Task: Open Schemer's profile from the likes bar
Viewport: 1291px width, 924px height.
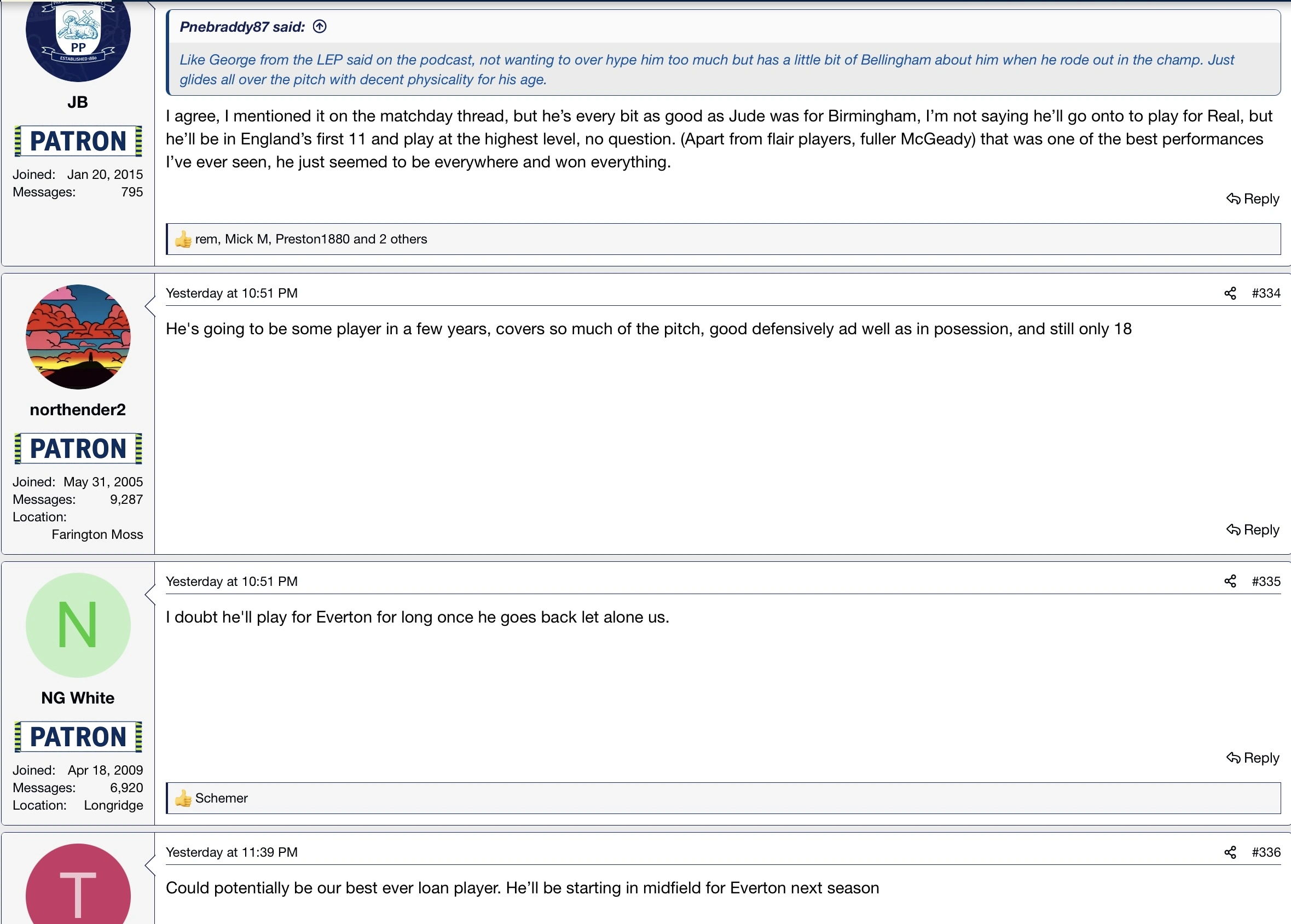Action: [x=222, y=798]
